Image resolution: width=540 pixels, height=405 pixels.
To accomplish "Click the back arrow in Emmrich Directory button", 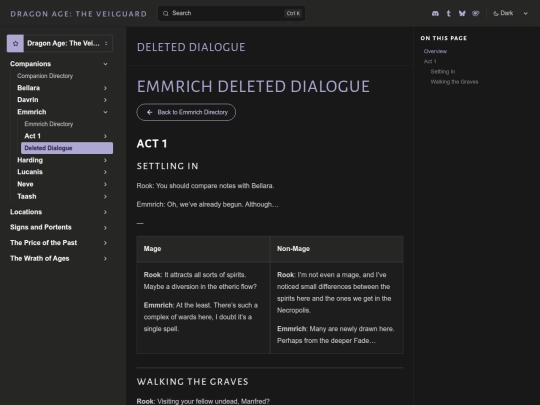I will click(x=149, y=112).
